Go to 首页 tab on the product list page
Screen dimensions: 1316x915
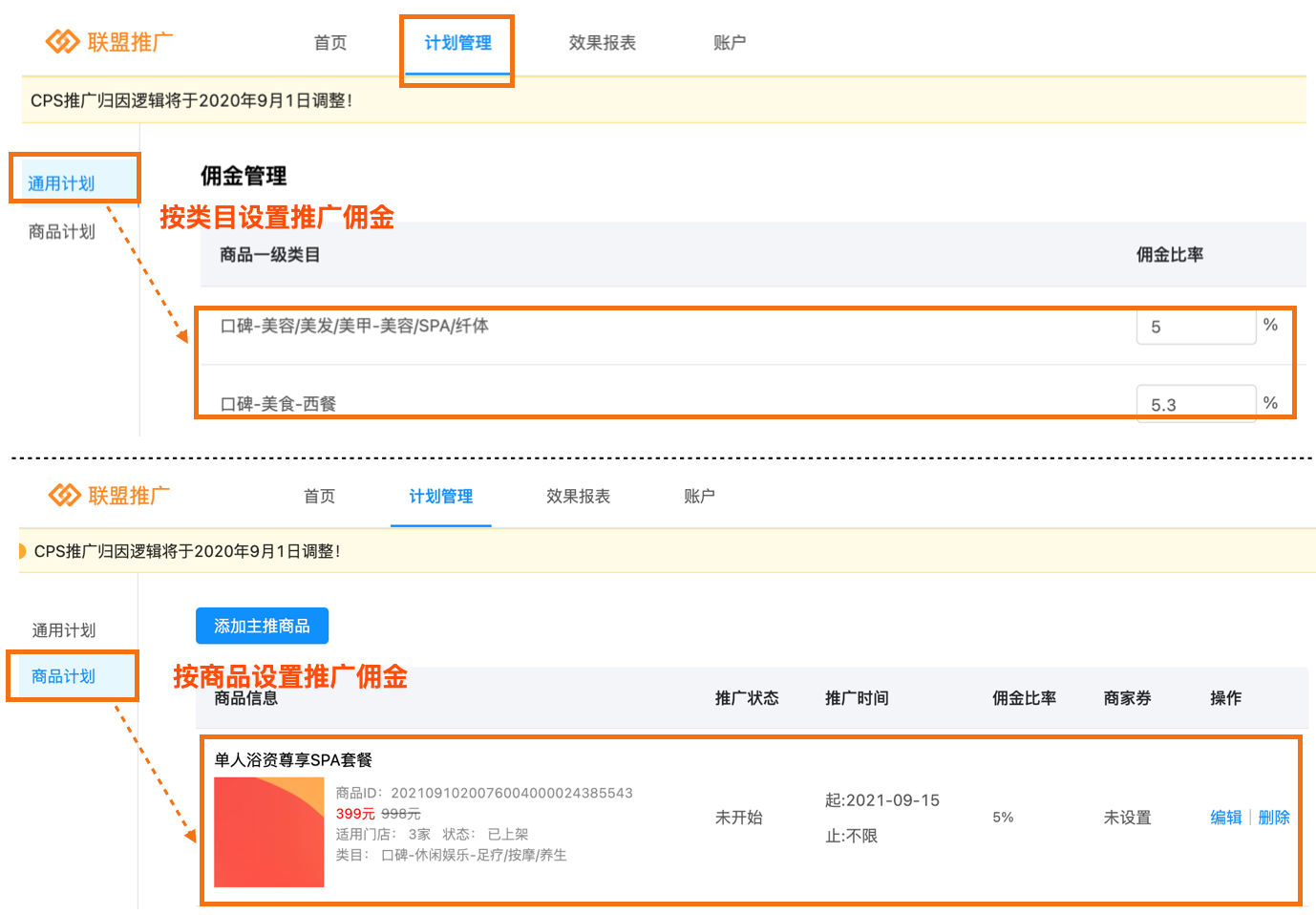(x=319, y=497)
